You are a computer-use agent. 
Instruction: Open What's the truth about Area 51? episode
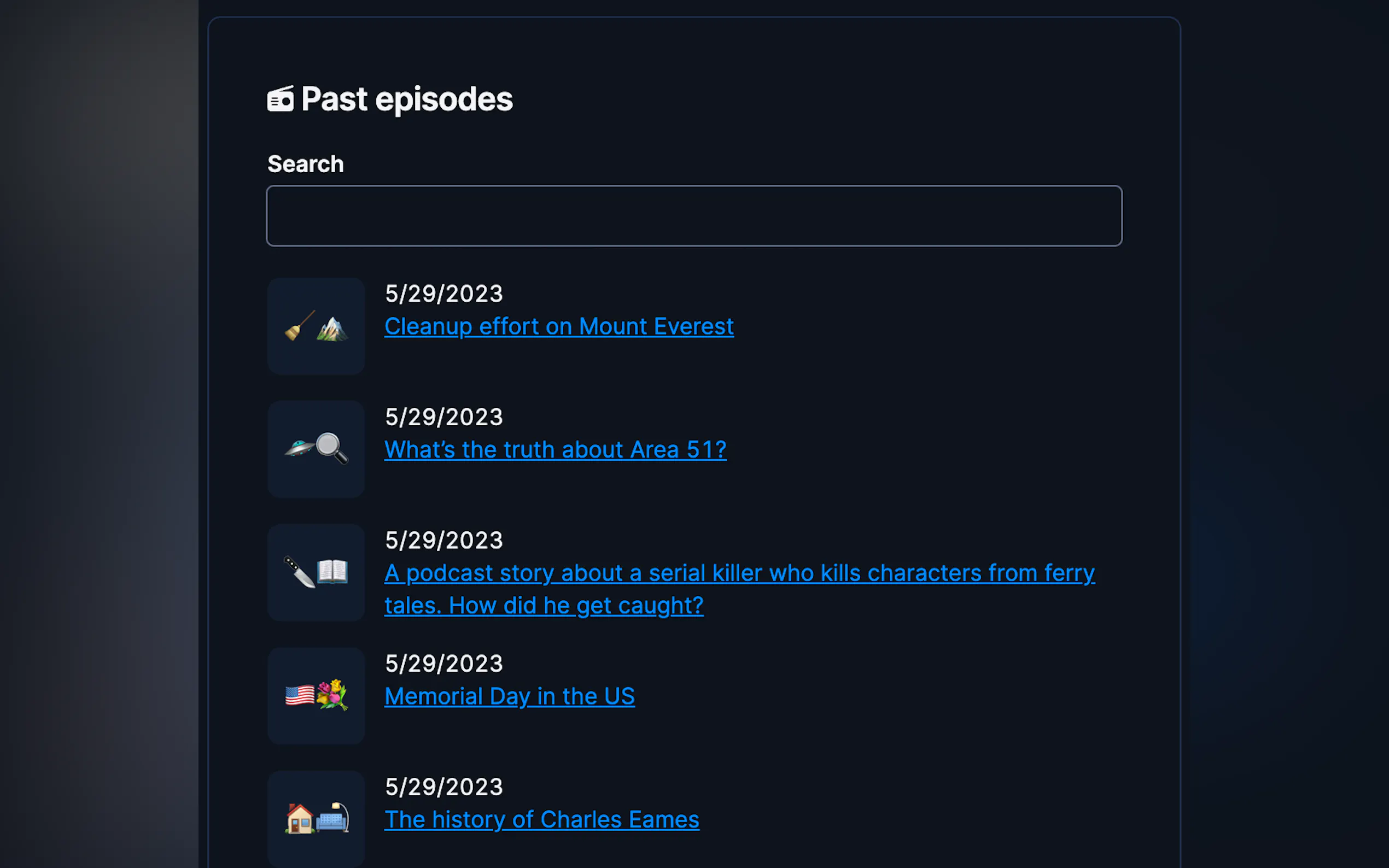555,449
